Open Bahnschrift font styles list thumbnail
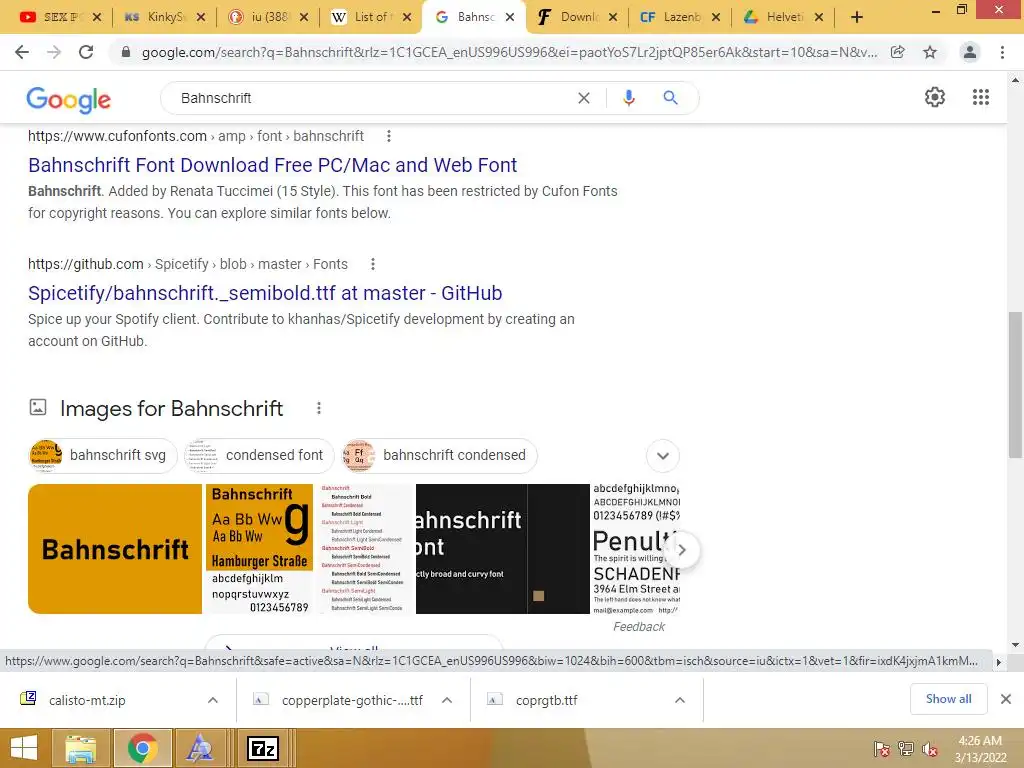The image size is (1024, 768). coord(364,549)
